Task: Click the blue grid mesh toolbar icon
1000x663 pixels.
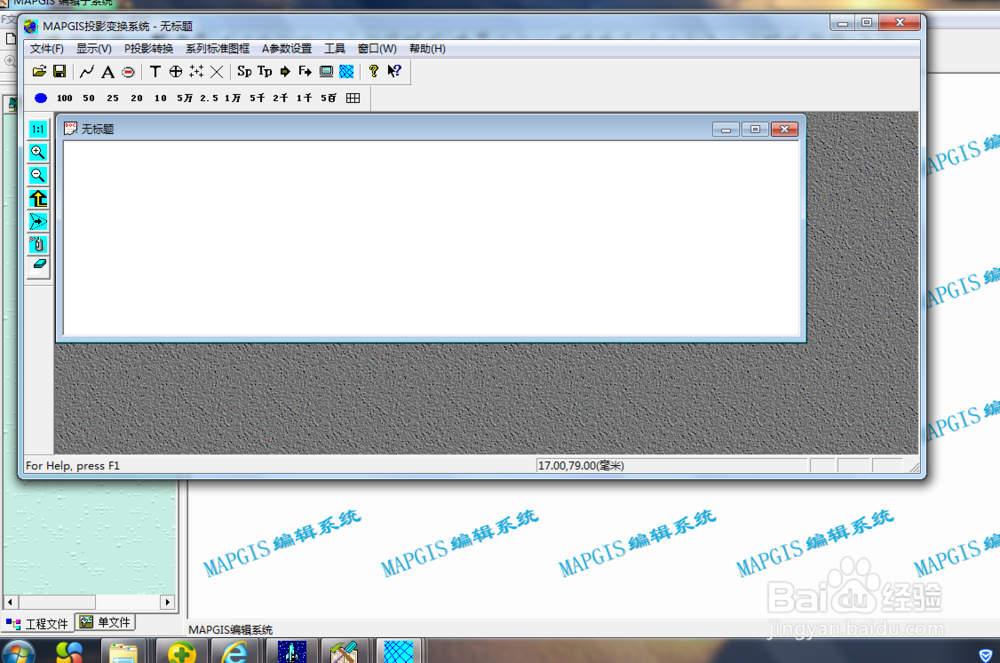Action: coord(346,71)
